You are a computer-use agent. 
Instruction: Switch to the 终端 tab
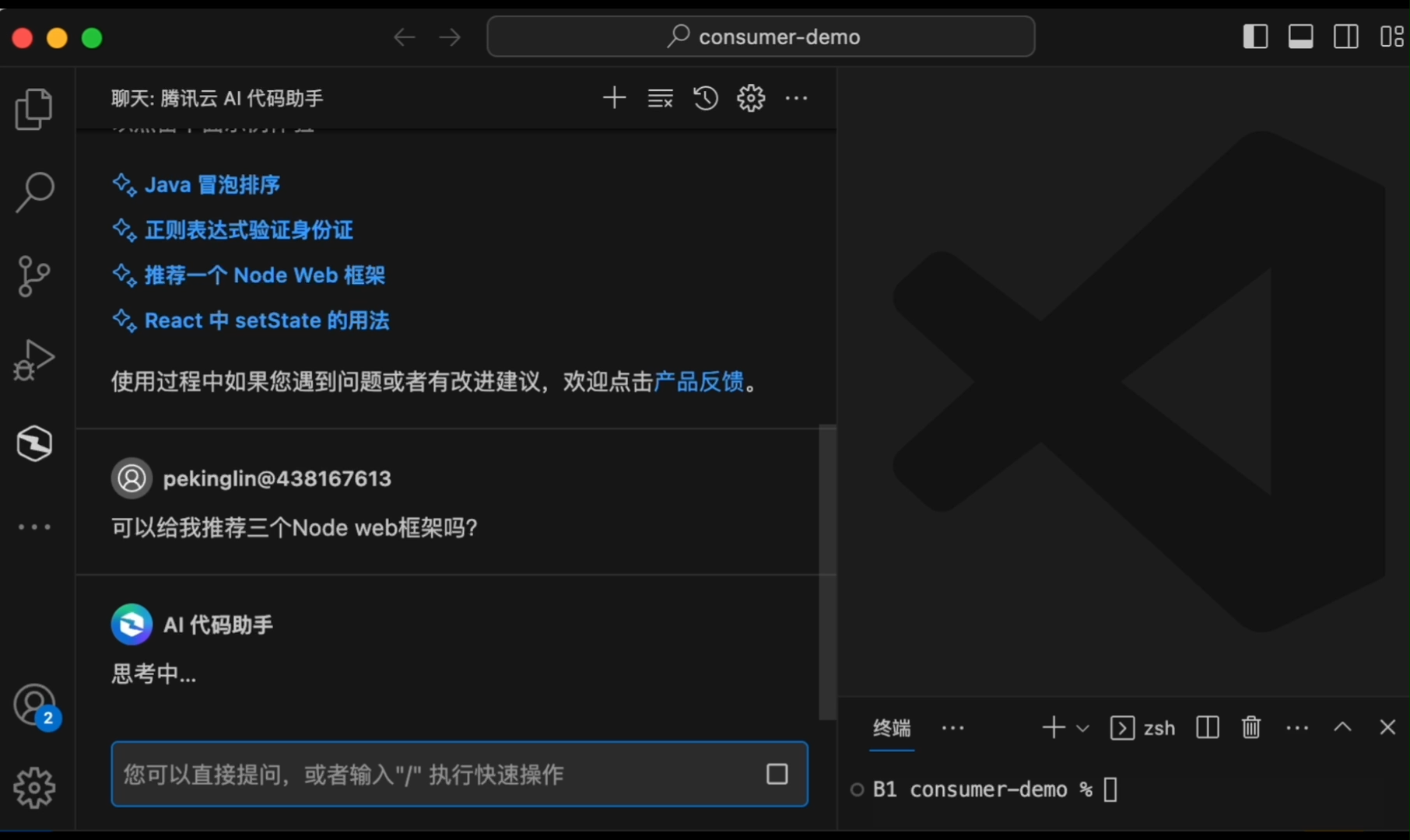pyautogui.click(x=892, y=728)
